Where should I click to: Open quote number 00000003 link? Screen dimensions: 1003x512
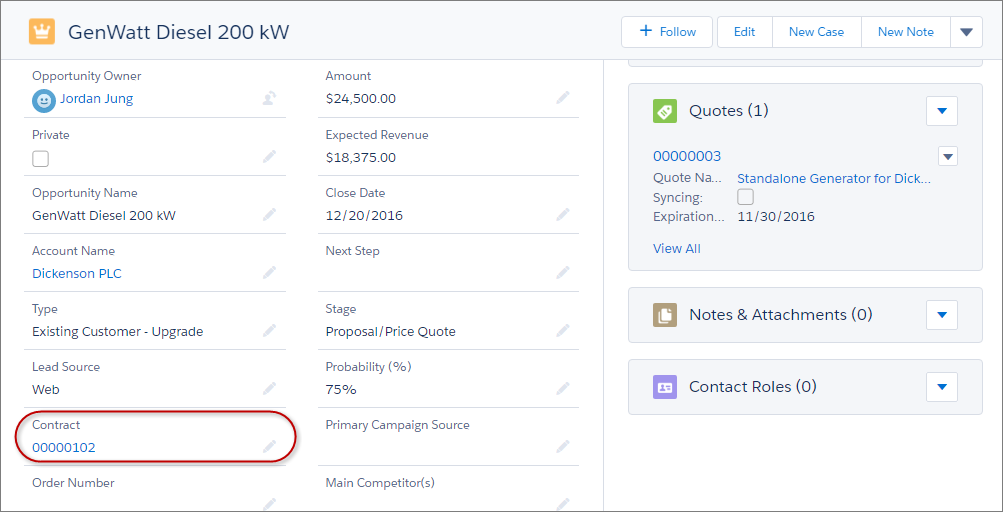(x=687, y=156)
